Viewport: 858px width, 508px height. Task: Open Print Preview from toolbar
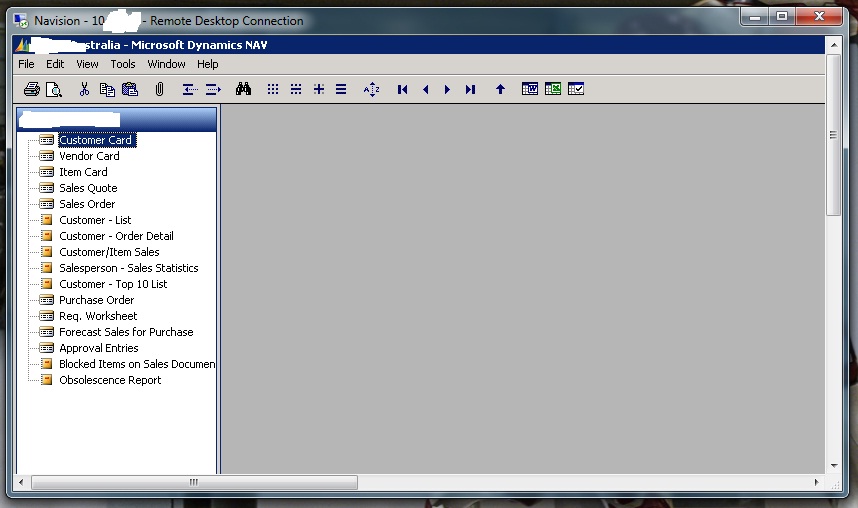tap(54, 89)
